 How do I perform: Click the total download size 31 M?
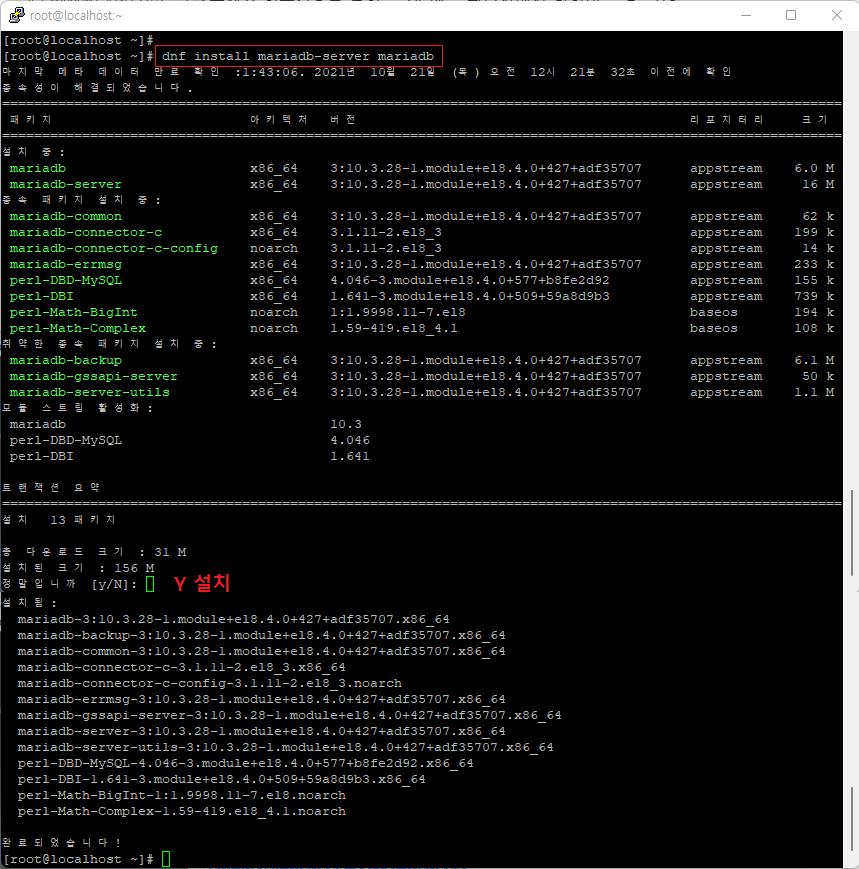click(170, 552)
